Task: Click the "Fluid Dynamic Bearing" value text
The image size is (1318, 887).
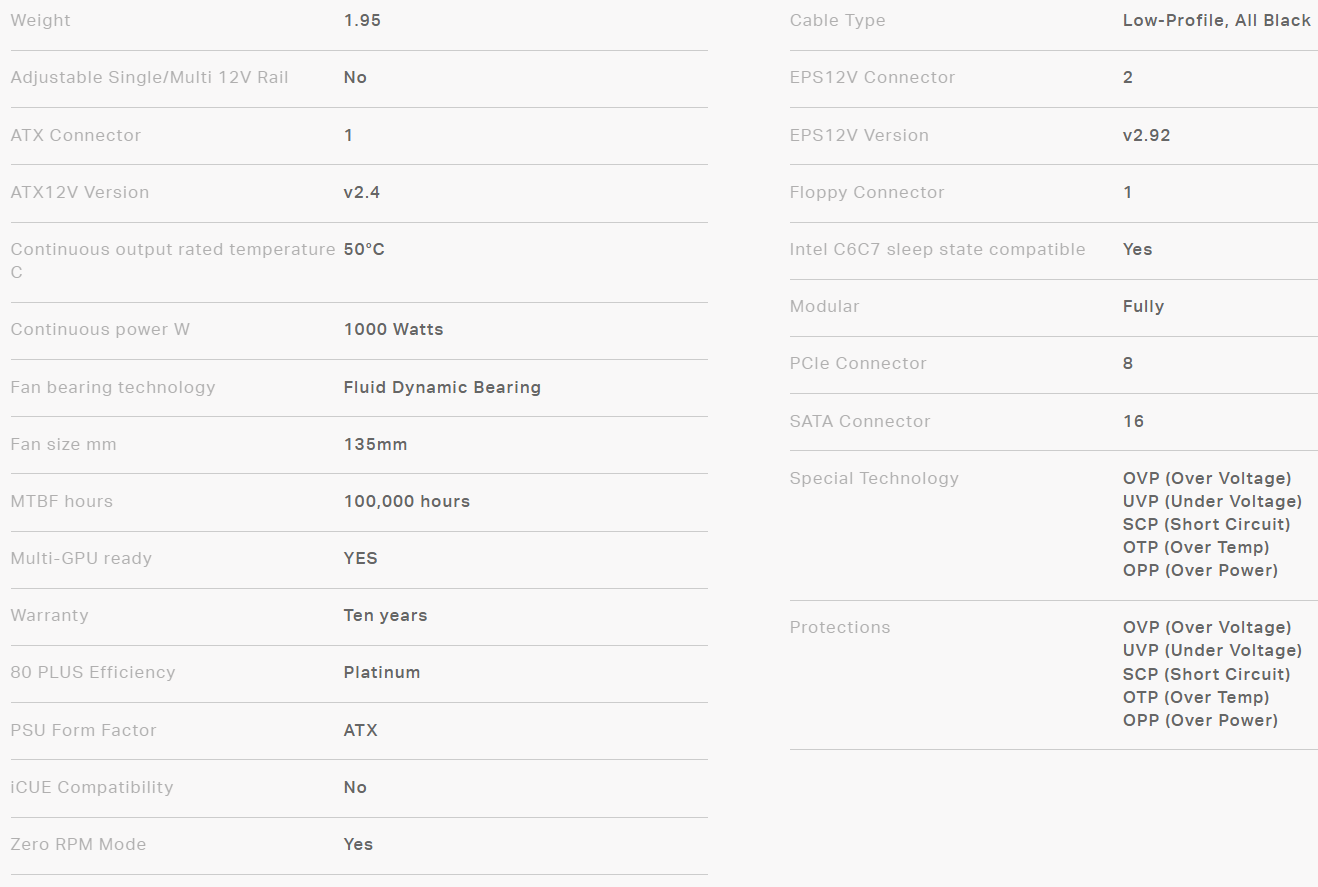Action: click(442, 387)
